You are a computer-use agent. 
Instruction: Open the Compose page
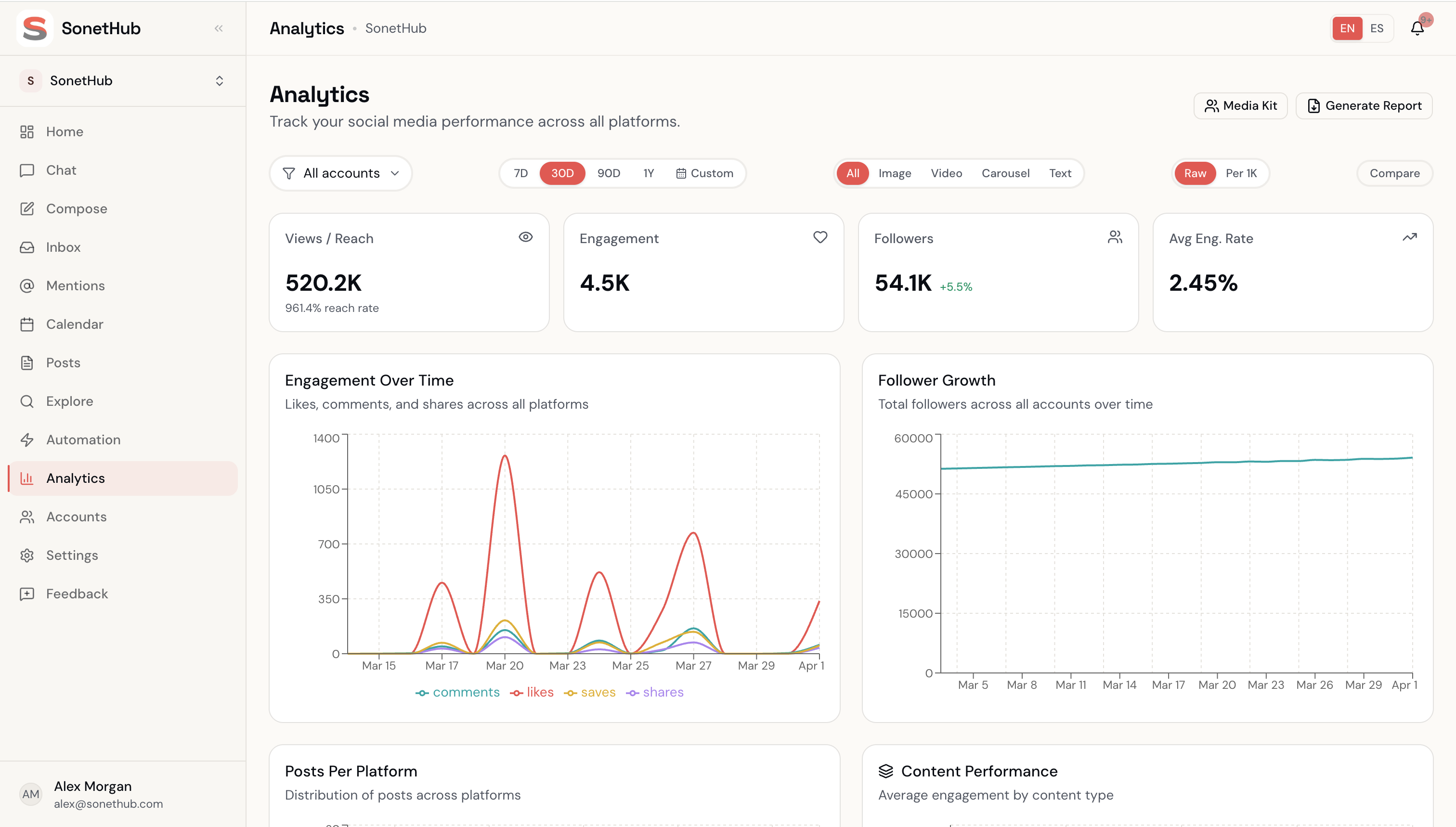(x=76, y=208)
